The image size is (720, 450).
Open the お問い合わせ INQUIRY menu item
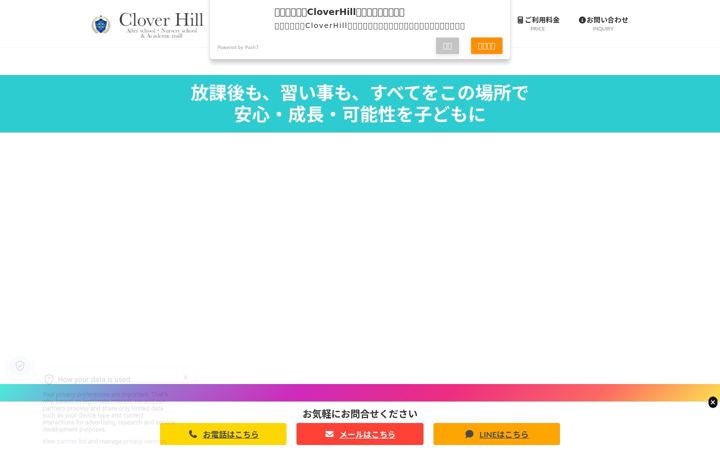[603, 23]
